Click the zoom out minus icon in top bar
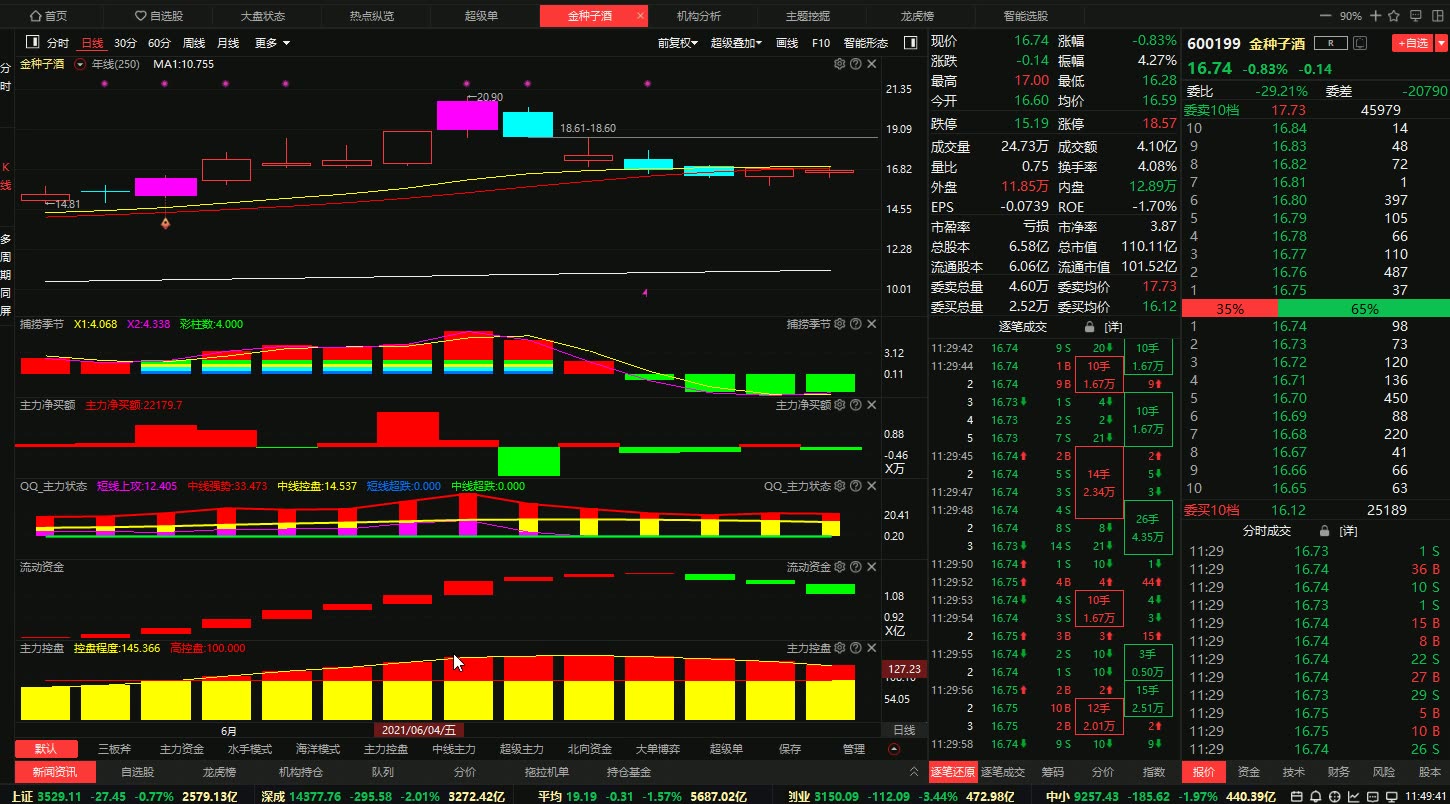Image resolution: width=1450 pixels, height=804 pixels. point(1326,16)
